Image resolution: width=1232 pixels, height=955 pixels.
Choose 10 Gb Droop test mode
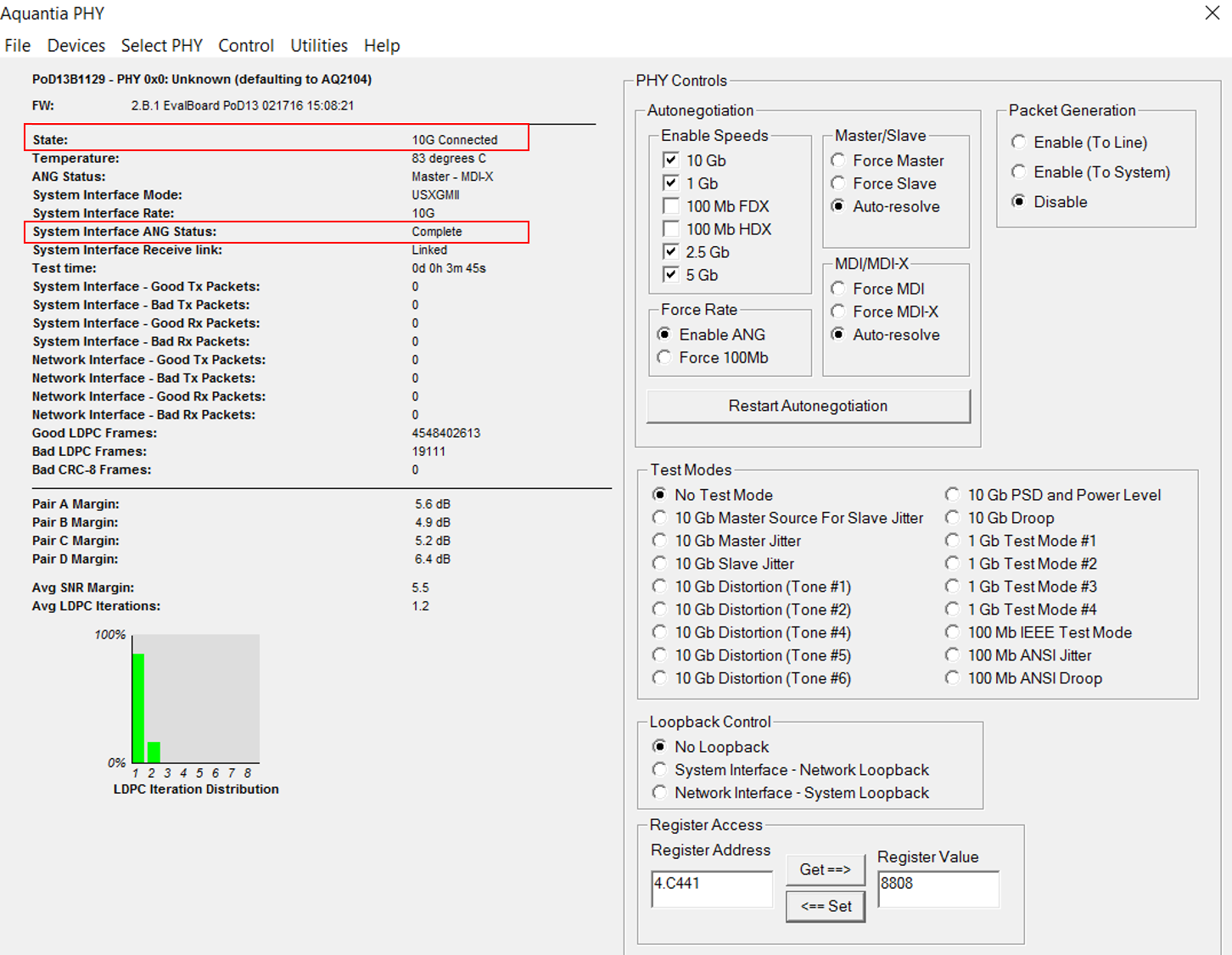pos(952,518)
